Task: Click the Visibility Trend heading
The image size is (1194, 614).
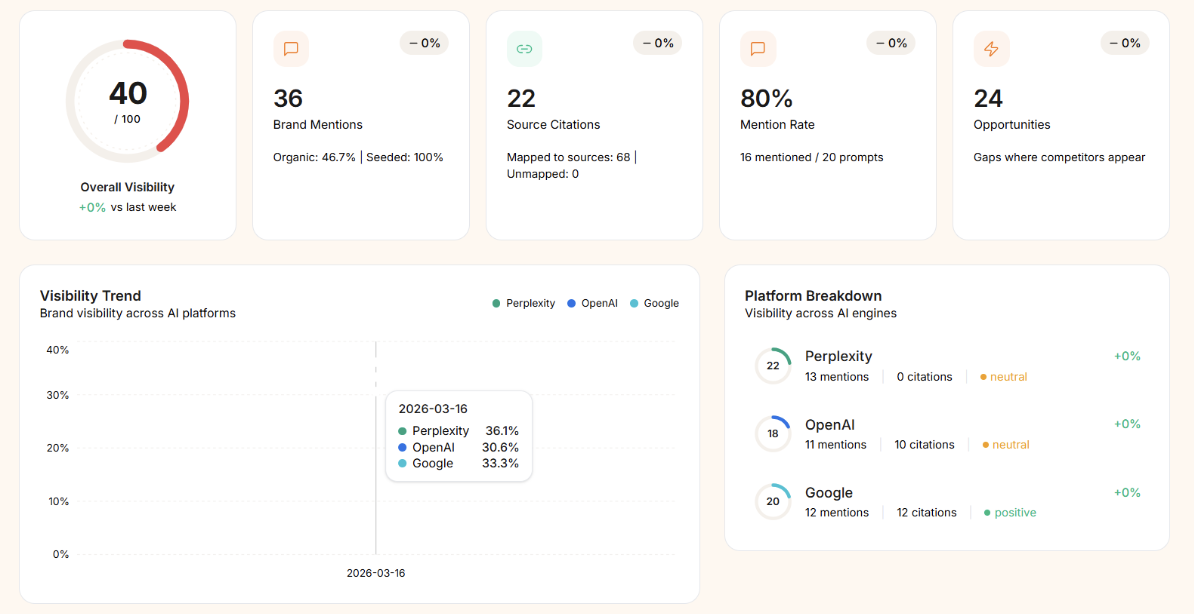Action: 91,296
